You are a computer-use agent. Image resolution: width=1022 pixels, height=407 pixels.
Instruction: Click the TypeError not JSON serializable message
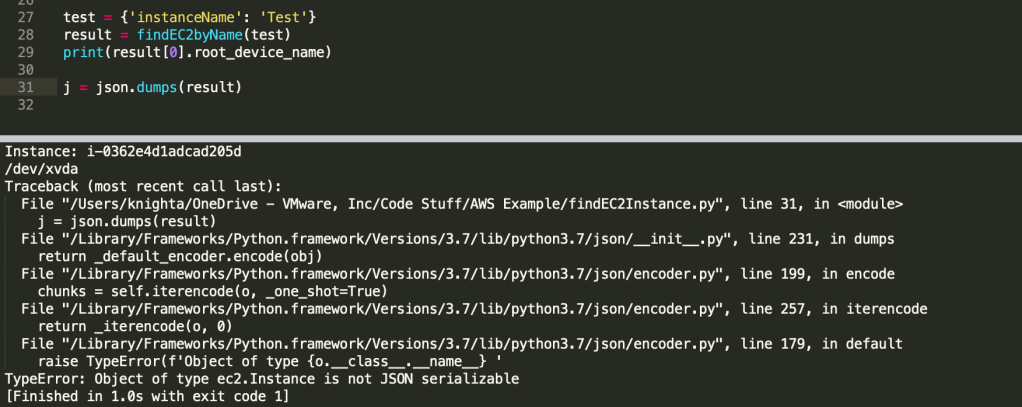pyautogui.click(x=262, y=379)
